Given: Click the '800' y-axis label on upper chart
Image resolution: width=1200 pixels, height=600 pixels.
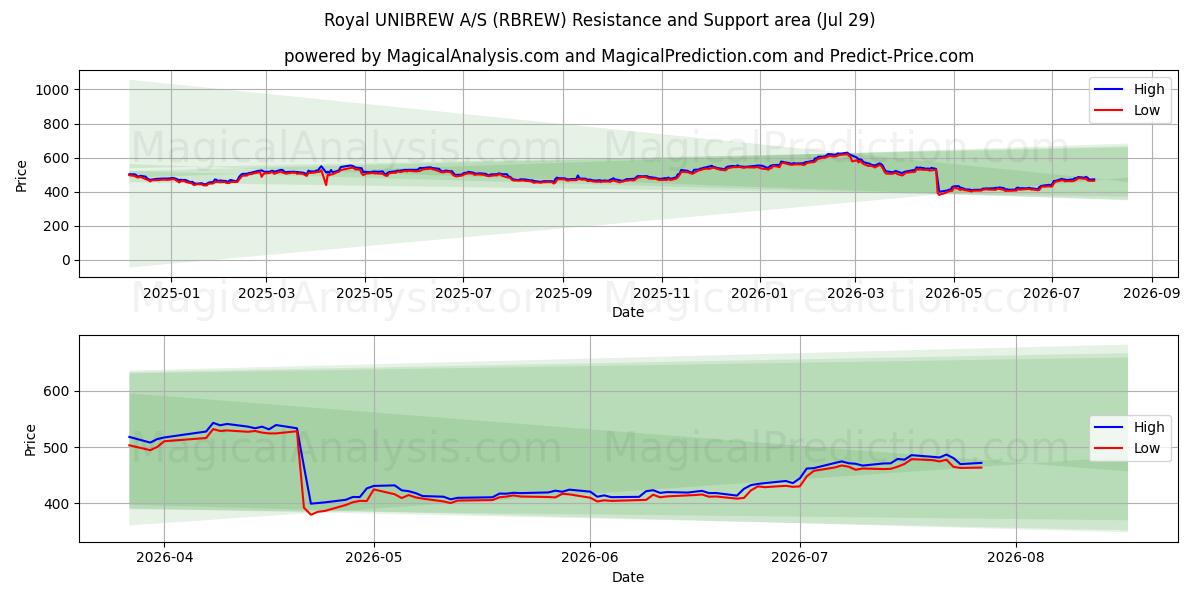Looking at the screenshot, I should point(56,124).
